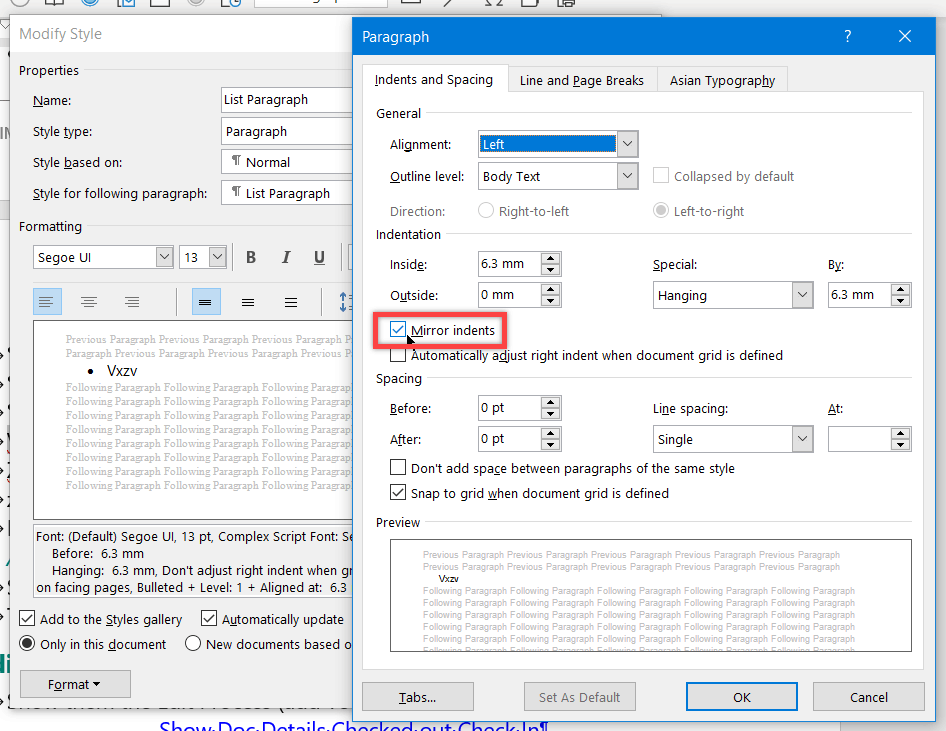Click the Paragraph dialog help question mark
This screenshot has width=946, height=731.
(x=847, y=36)
